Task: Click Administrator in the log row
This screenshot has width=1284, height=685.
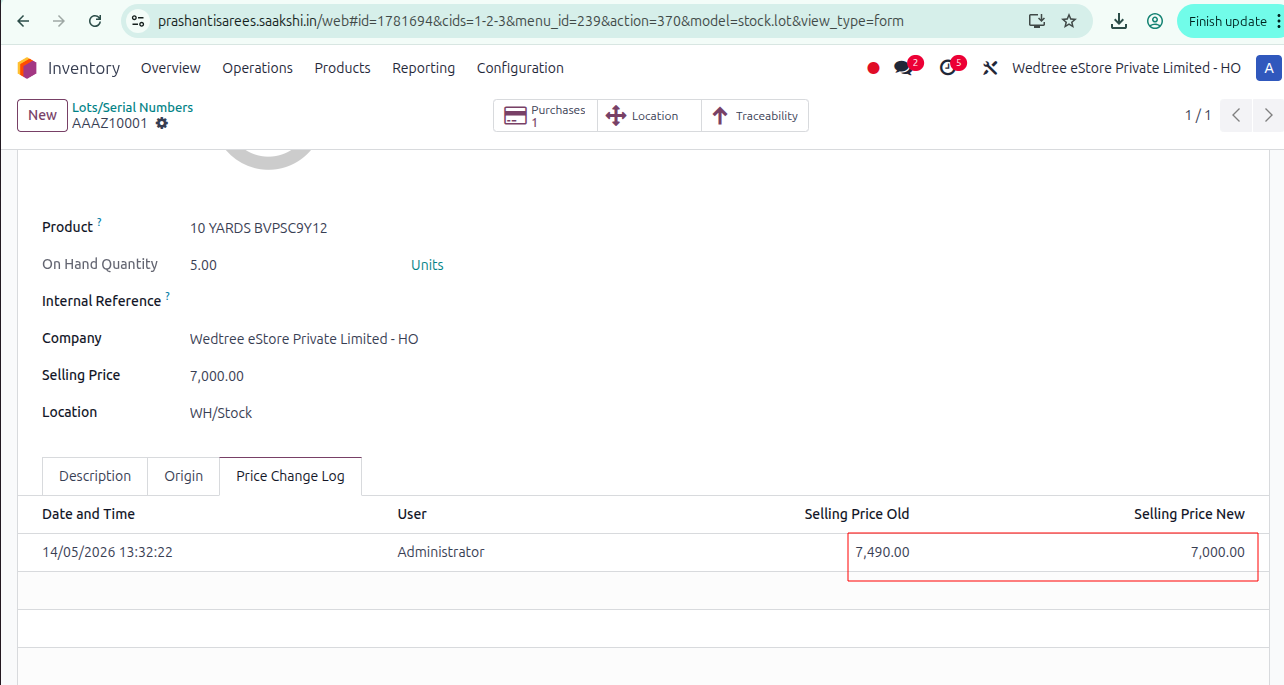Action: point(441,552)
